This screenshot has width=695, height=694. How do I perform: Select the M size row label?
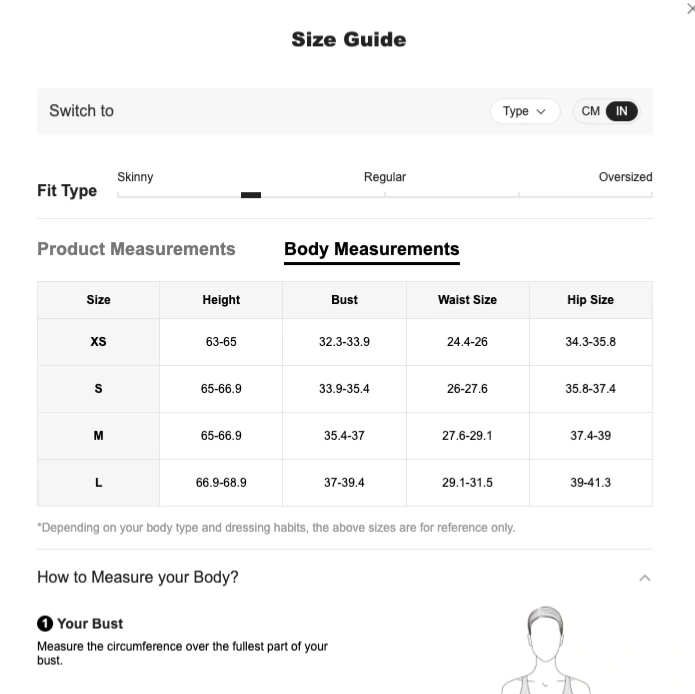(98, 436)
